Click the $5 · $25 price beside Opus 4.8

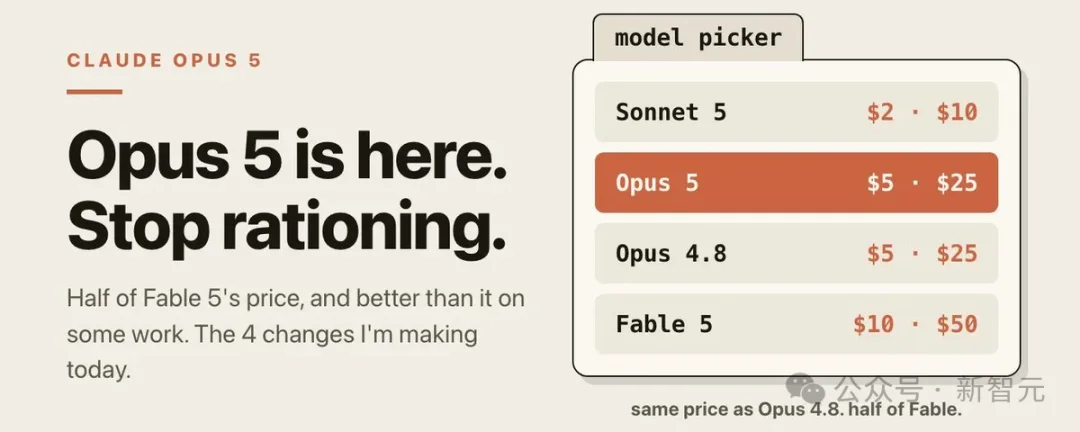point(922,254)
